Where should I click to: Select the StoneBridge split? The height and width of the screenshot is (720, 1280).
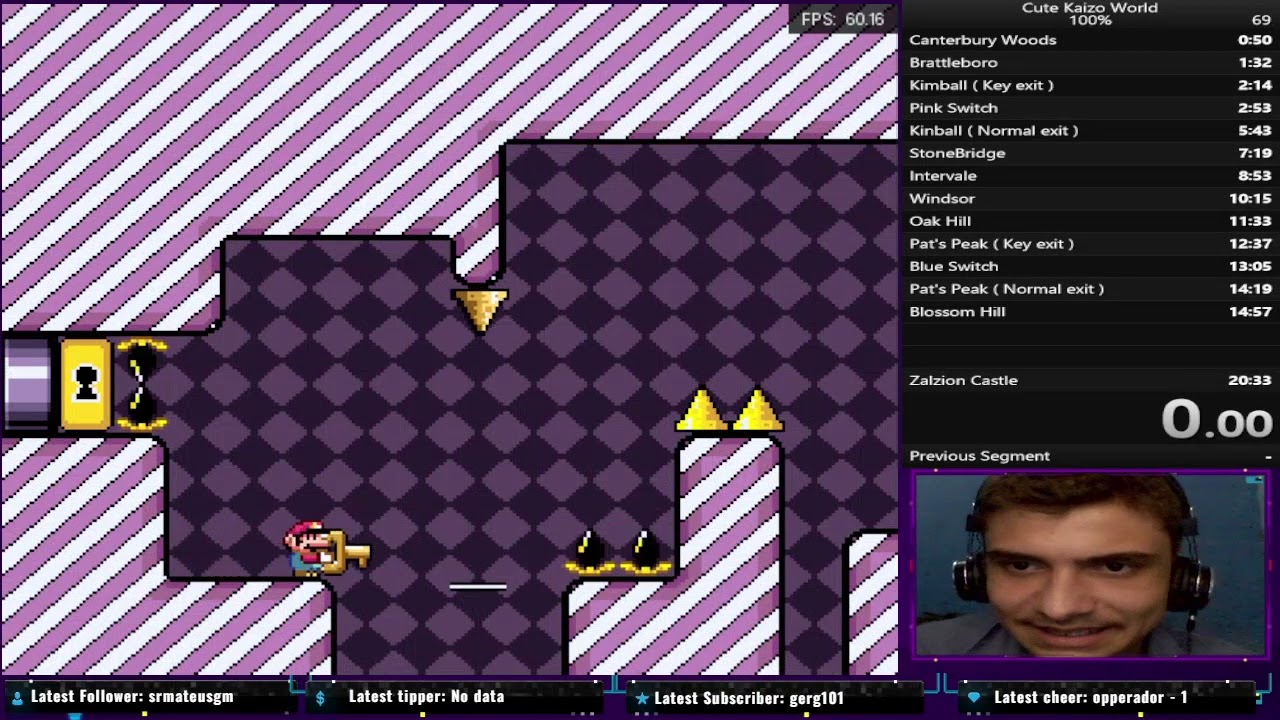click(x=1090, y=153)
